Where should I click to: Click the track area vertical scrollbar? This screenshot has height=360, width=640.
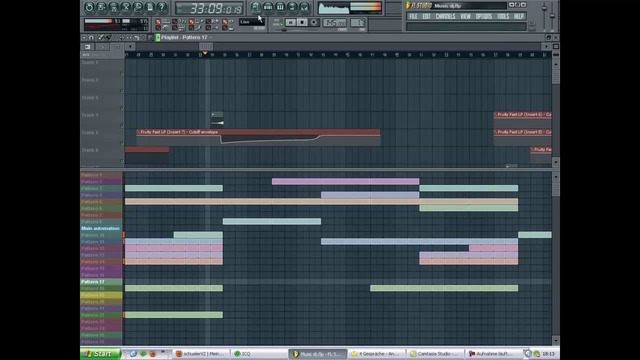556,76
